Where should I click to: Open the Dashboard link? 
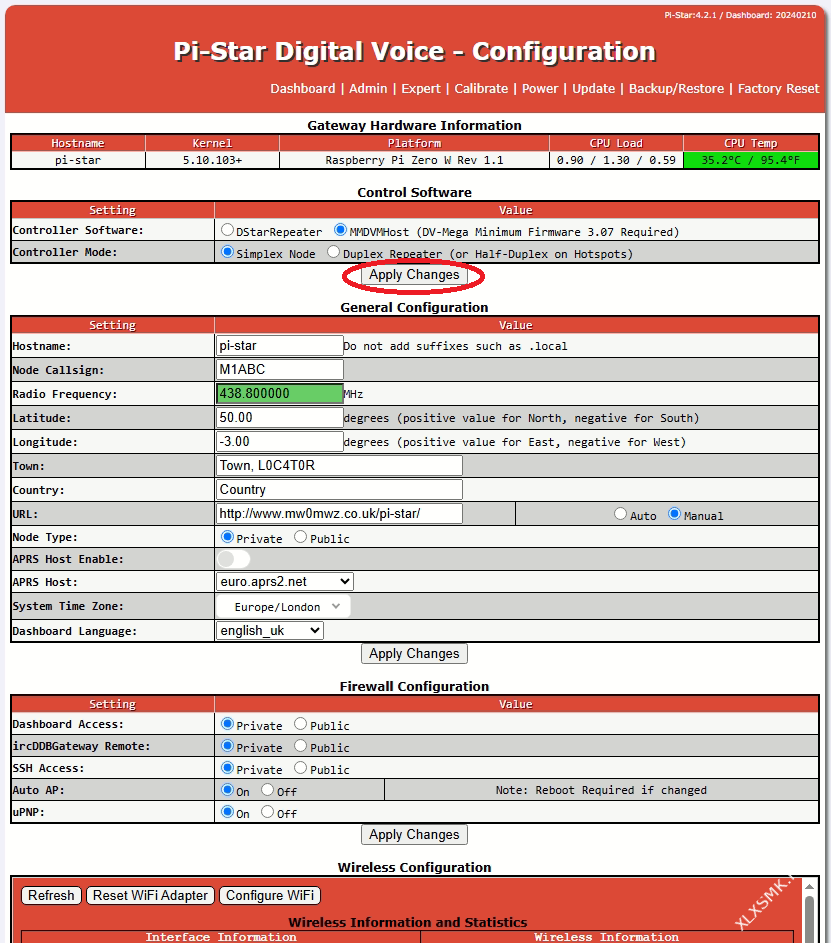(x=302, y=88)
